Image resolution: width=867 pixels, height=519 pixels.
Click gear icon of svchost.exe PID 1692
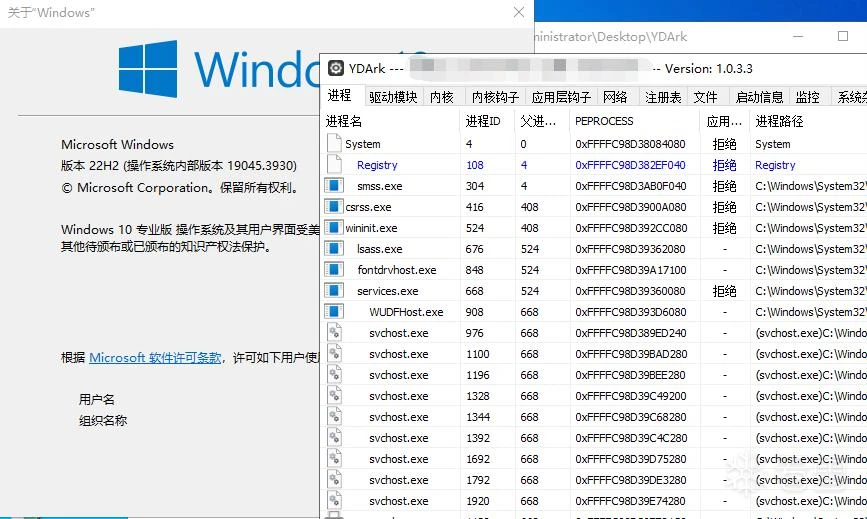334,459
